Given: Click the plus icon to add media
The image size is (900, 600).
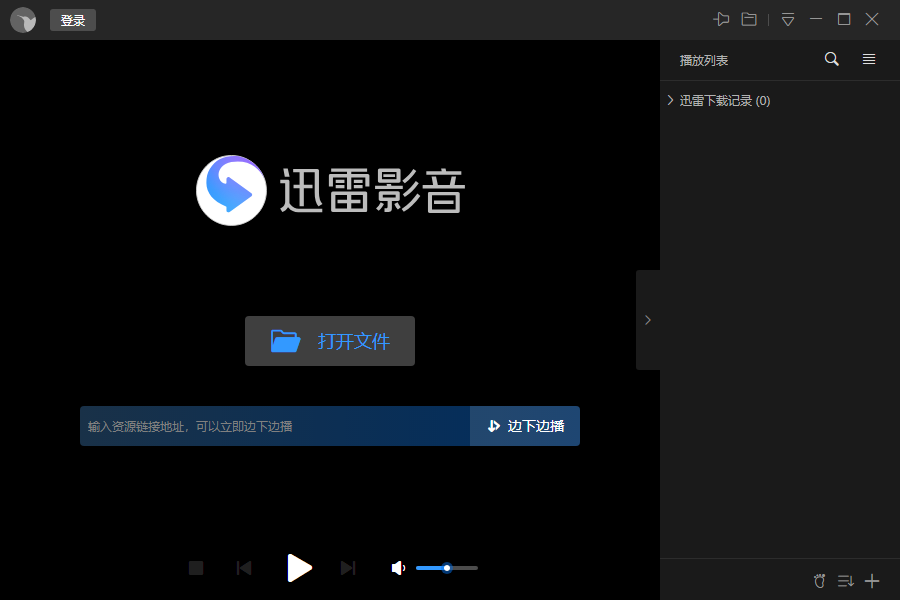Looking at the screenshot, I should click(871, 580).
